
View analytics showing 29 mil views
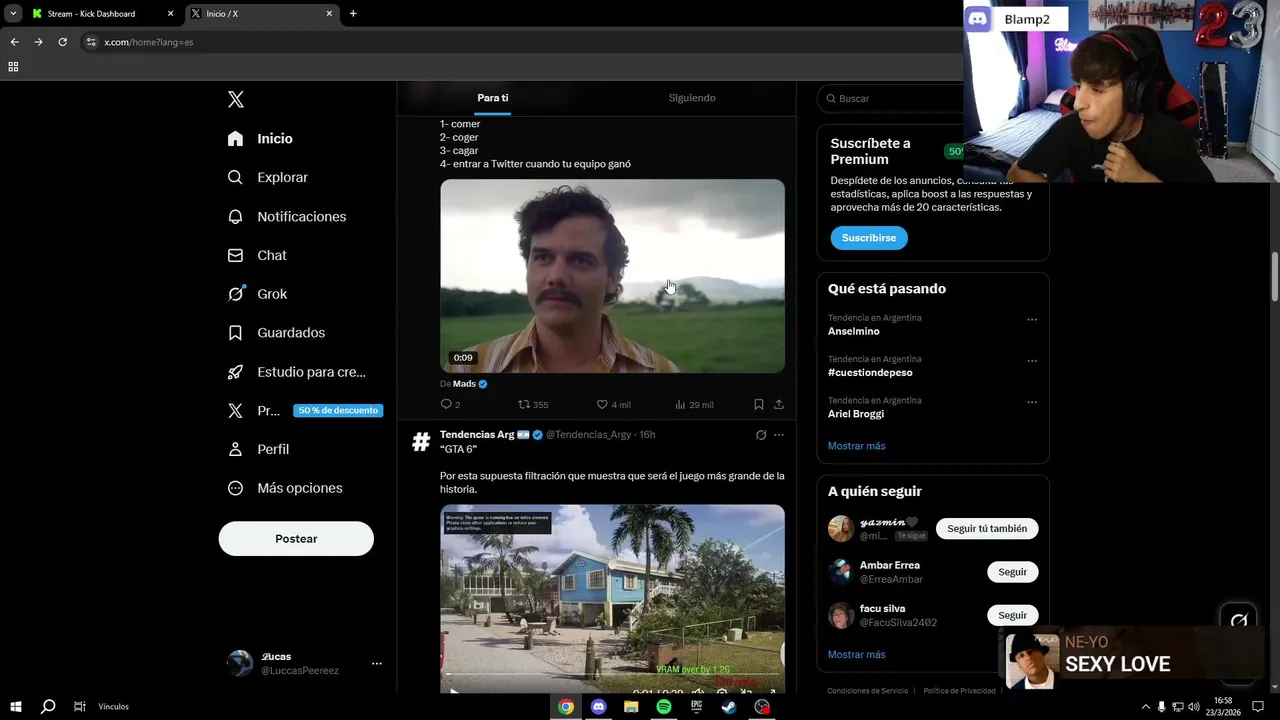point(694,404)
